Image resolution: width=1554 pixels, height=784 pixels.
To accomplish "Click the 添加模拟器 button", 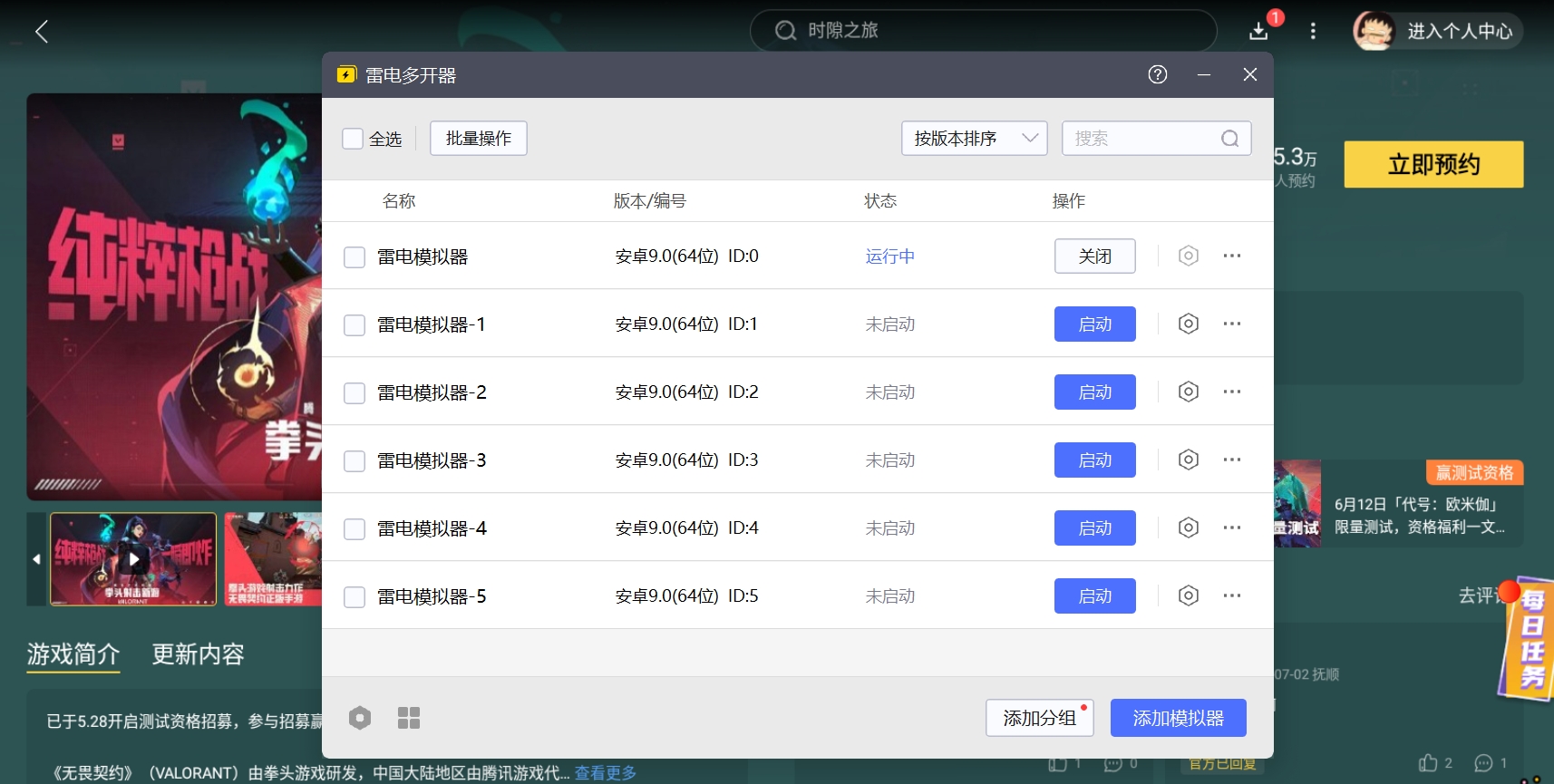I will (x=1178, y=718).
